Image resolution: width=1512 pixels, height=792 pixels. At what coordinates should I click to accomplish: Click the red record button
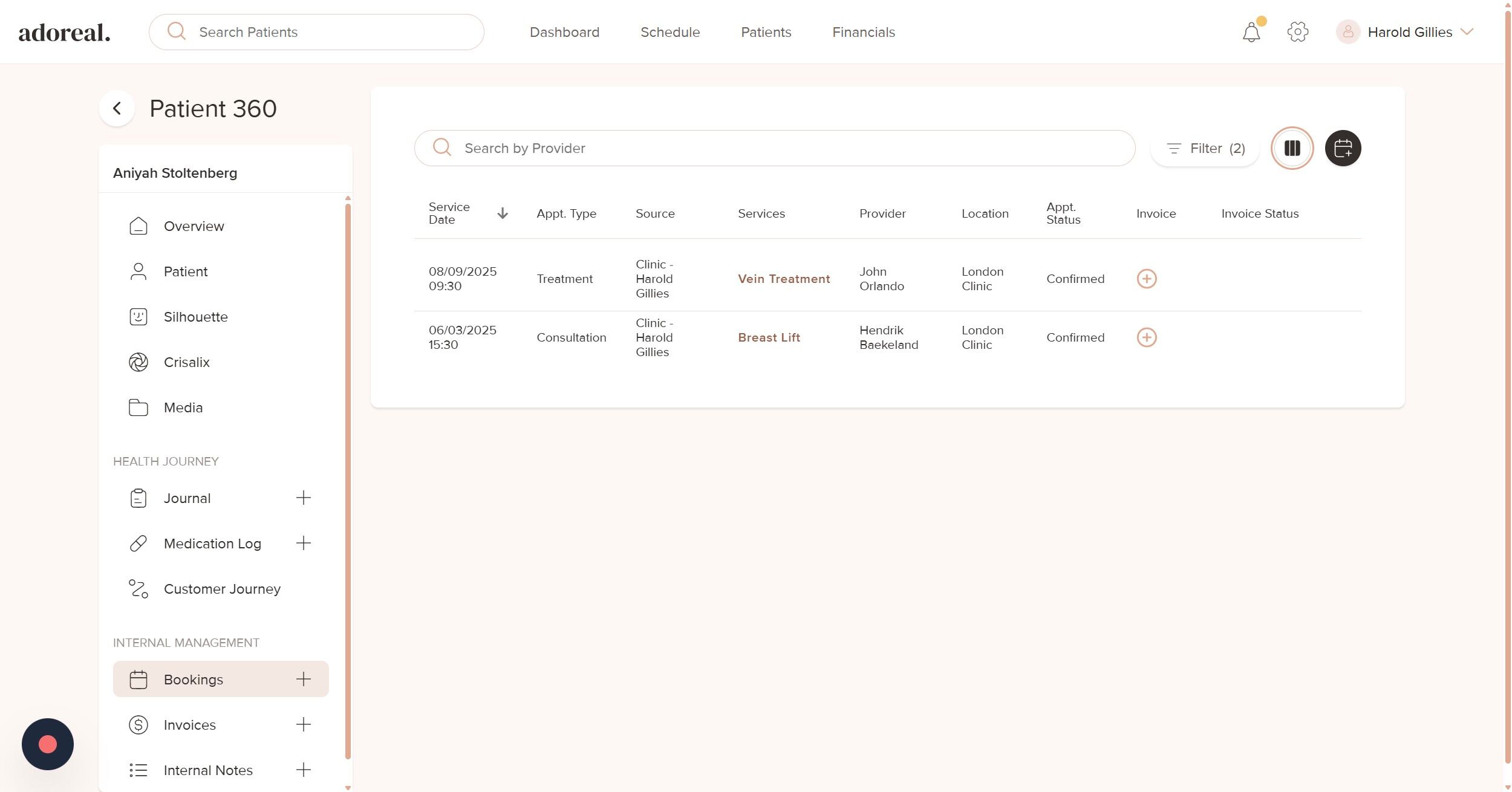(x=48, y=744)
